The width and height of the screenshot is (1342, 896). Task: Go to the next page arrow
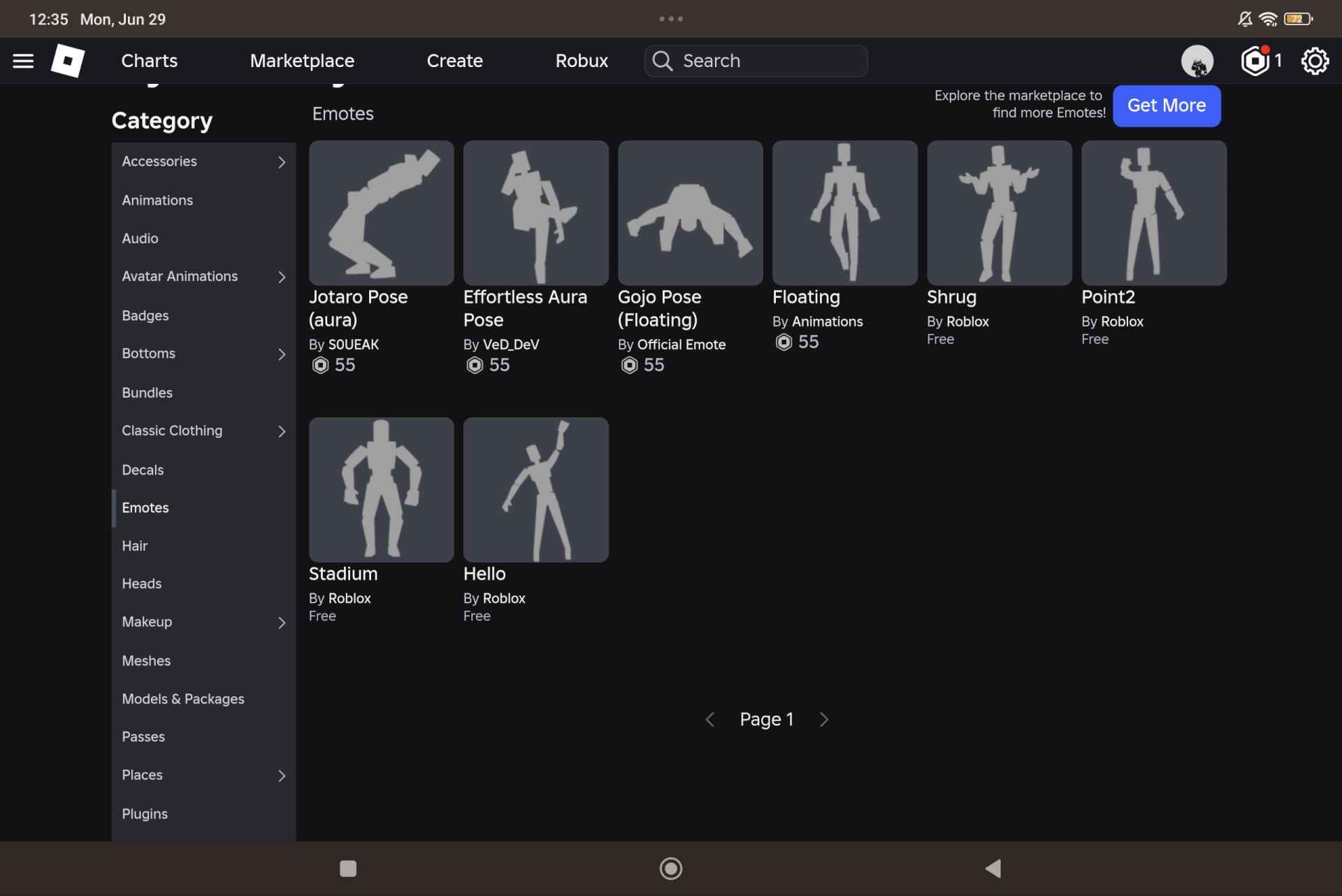click(x=824, y=719)
